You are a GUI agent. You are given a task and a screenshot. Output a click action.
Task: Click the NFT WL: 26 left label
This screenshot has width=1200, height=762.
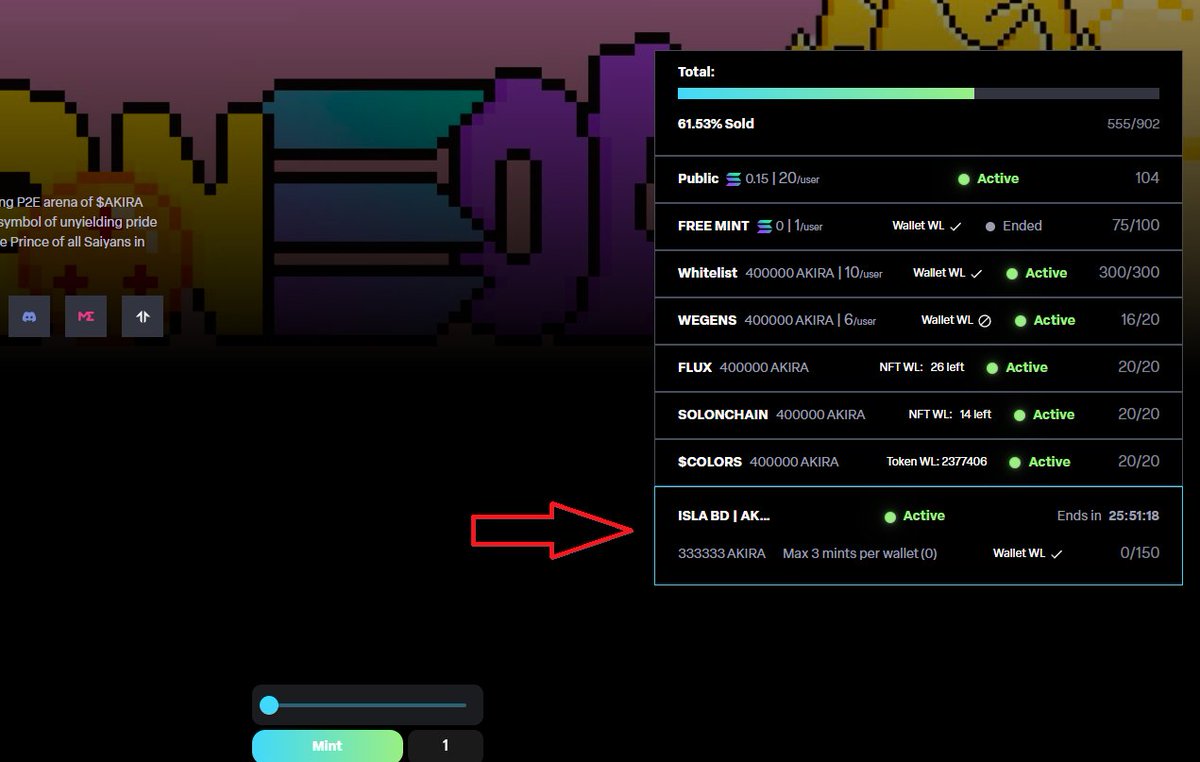point(922,367)
